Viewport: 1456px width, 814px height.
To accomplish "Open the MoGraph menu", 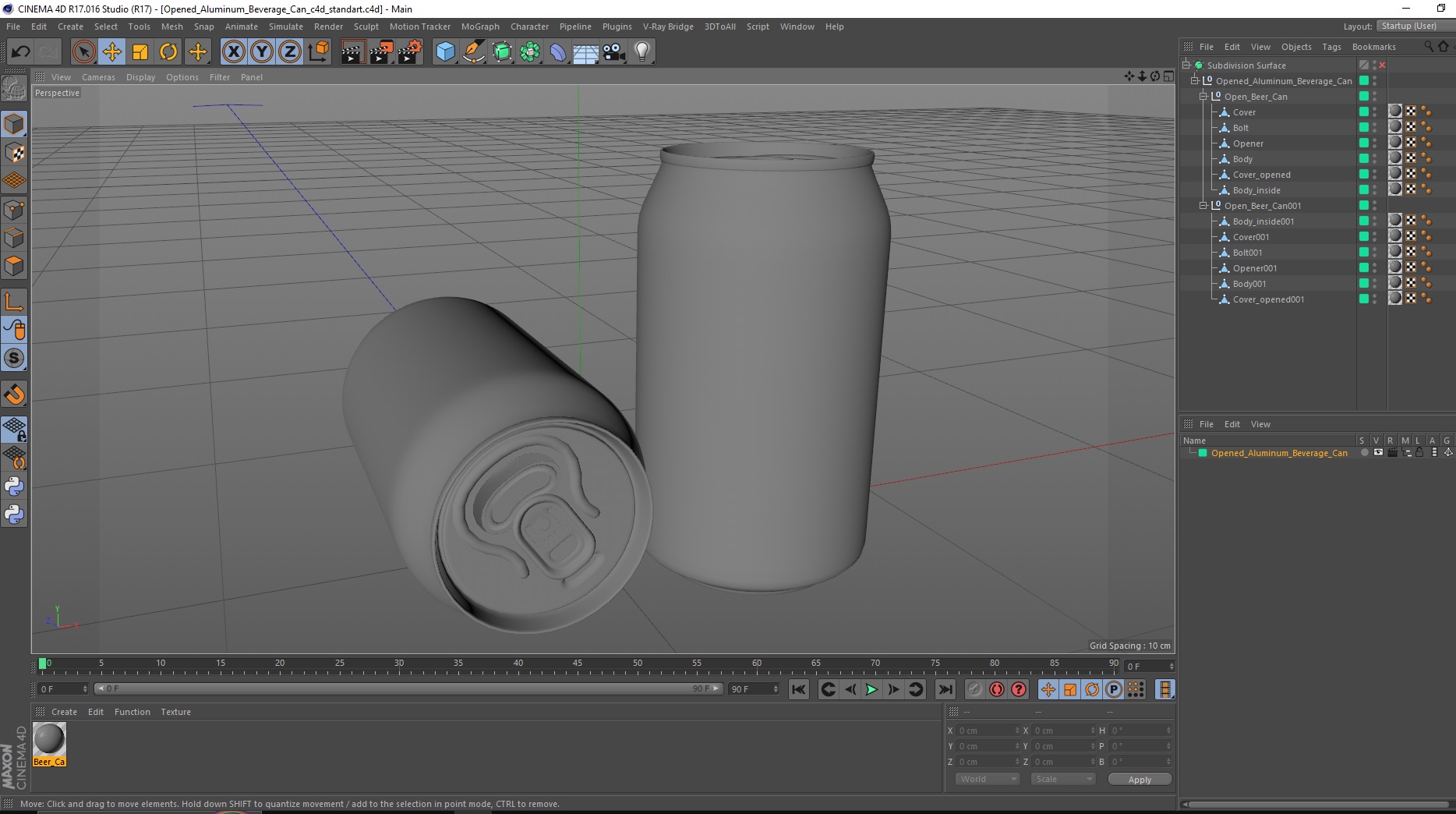I will 480,27.
